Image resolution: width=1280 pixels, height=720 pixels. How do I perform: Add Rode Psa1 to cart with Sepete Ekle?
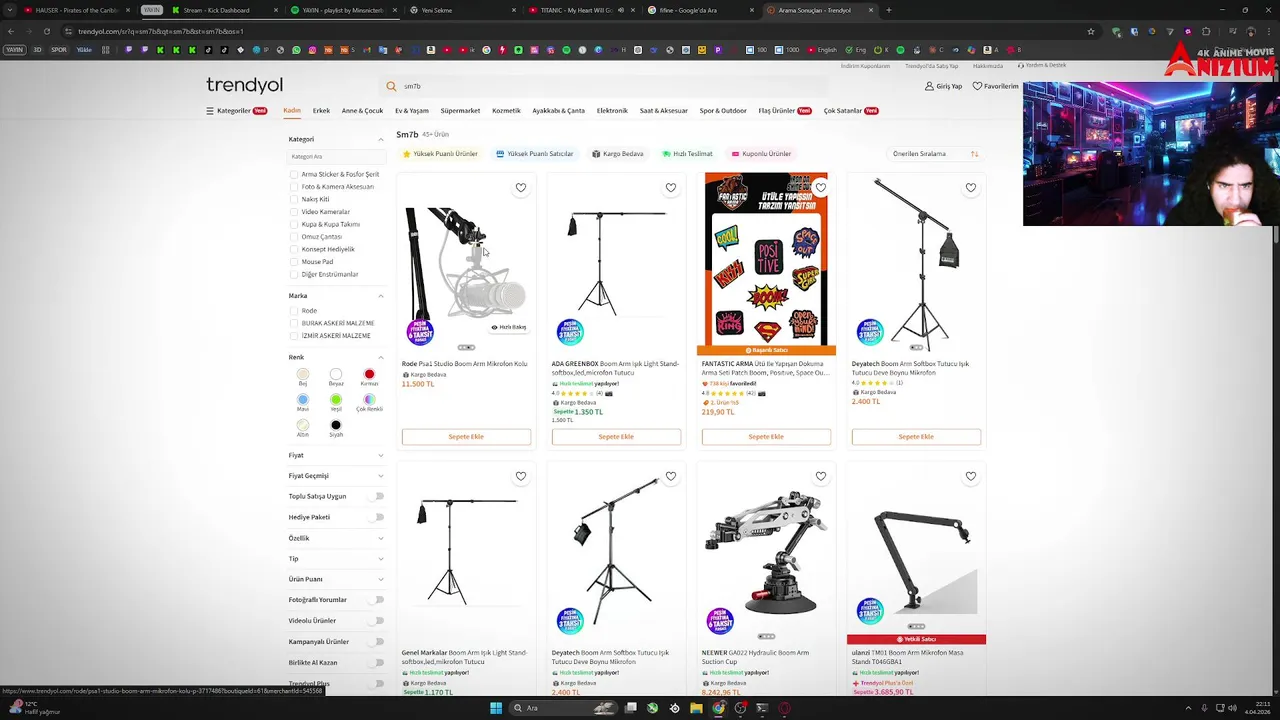click(x=466, y=437)
